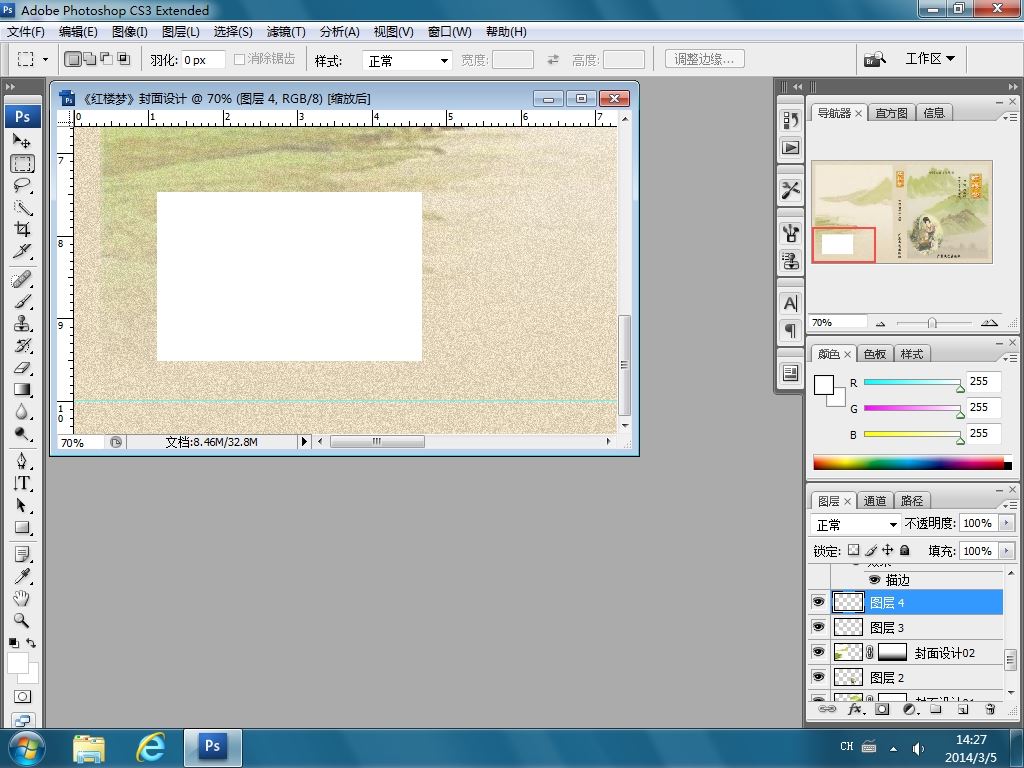Hide the 描边 effect eye icon
1024x768 pixels.
coord(874,580)
